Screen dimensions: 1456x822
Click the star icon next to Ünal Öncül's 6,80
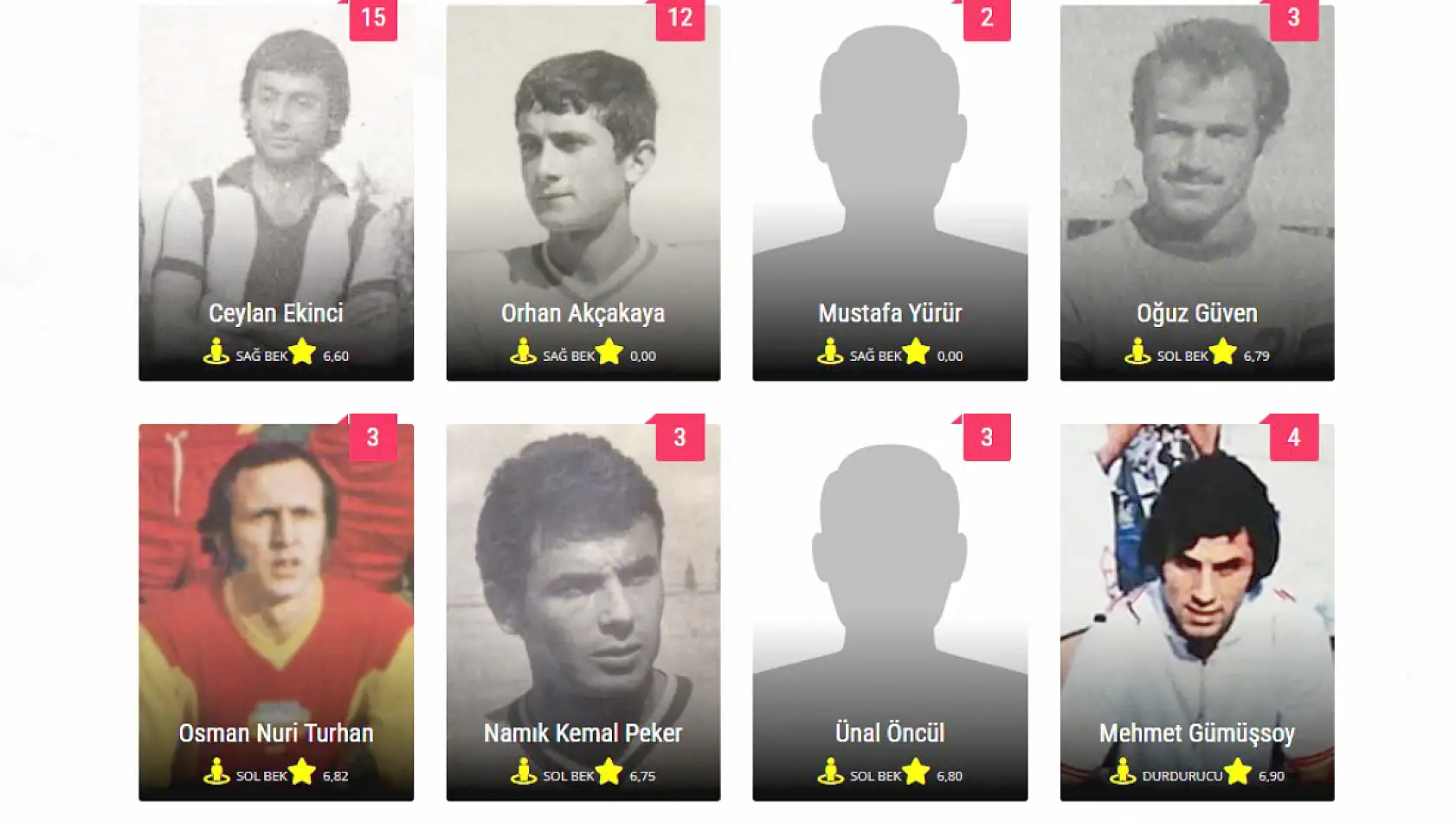point(916,771)
